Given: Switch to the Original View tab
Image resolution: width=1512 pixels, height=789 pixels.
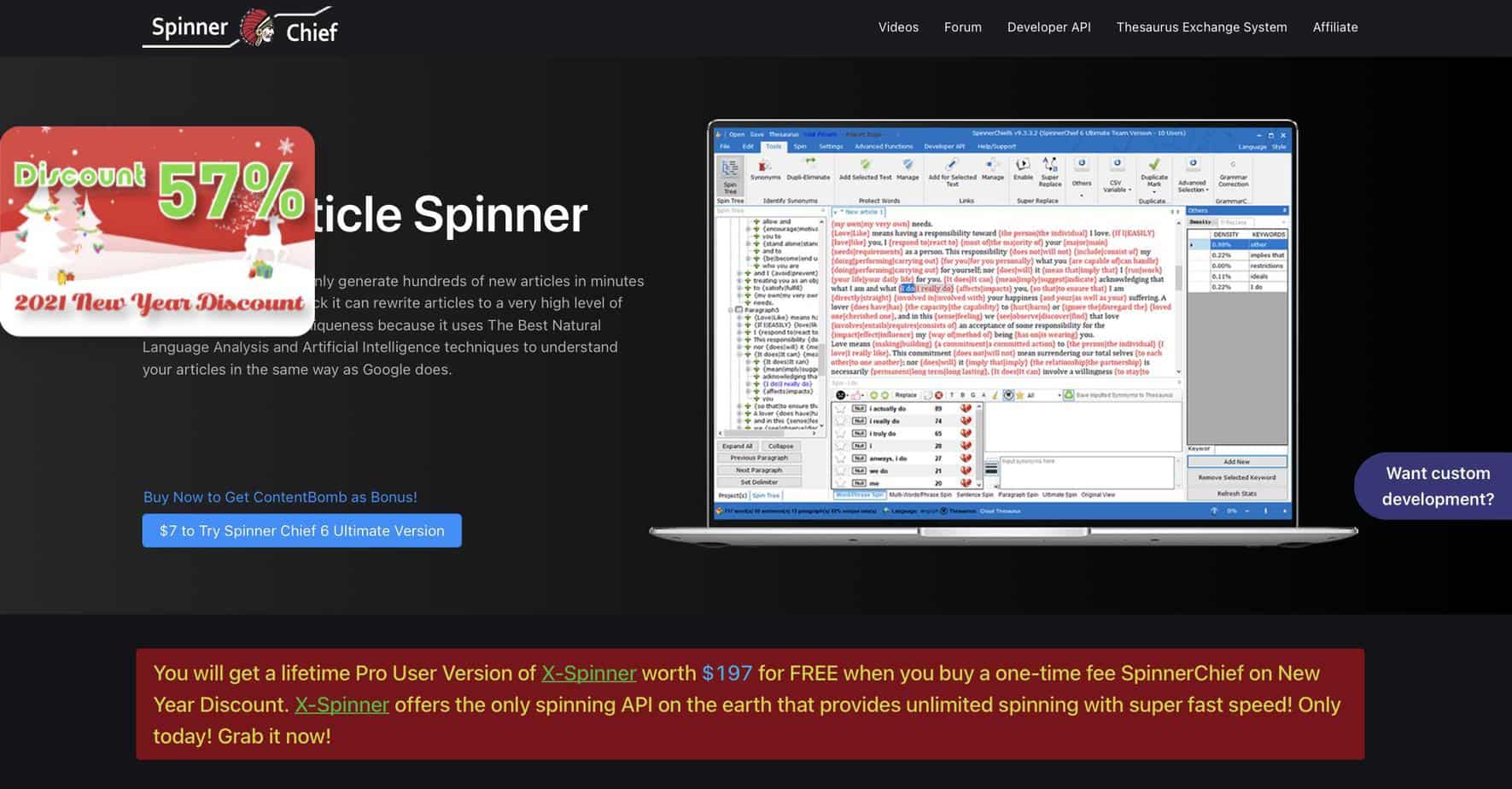Looking at the screenshot, I should (1098, 494).
